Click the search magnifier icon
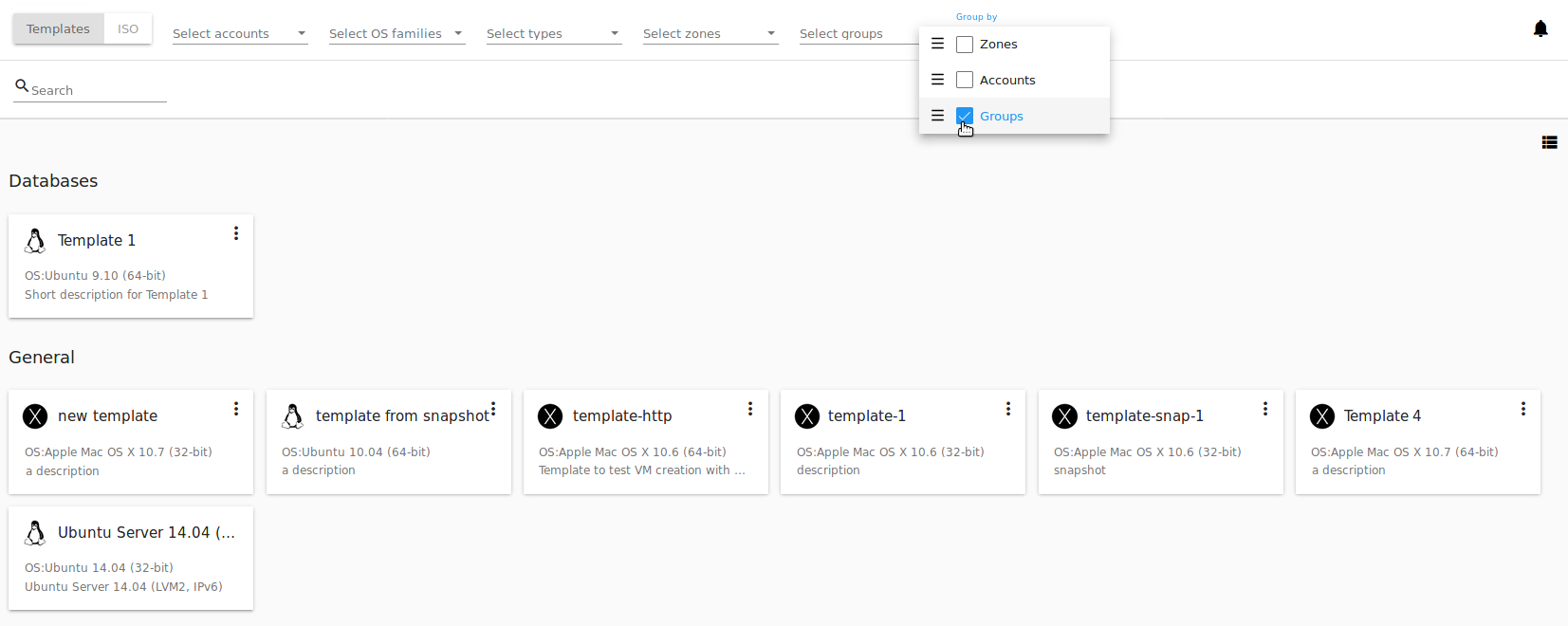Image resolution: width=1568 pixels, height=626 pixels. coord(22,85)
